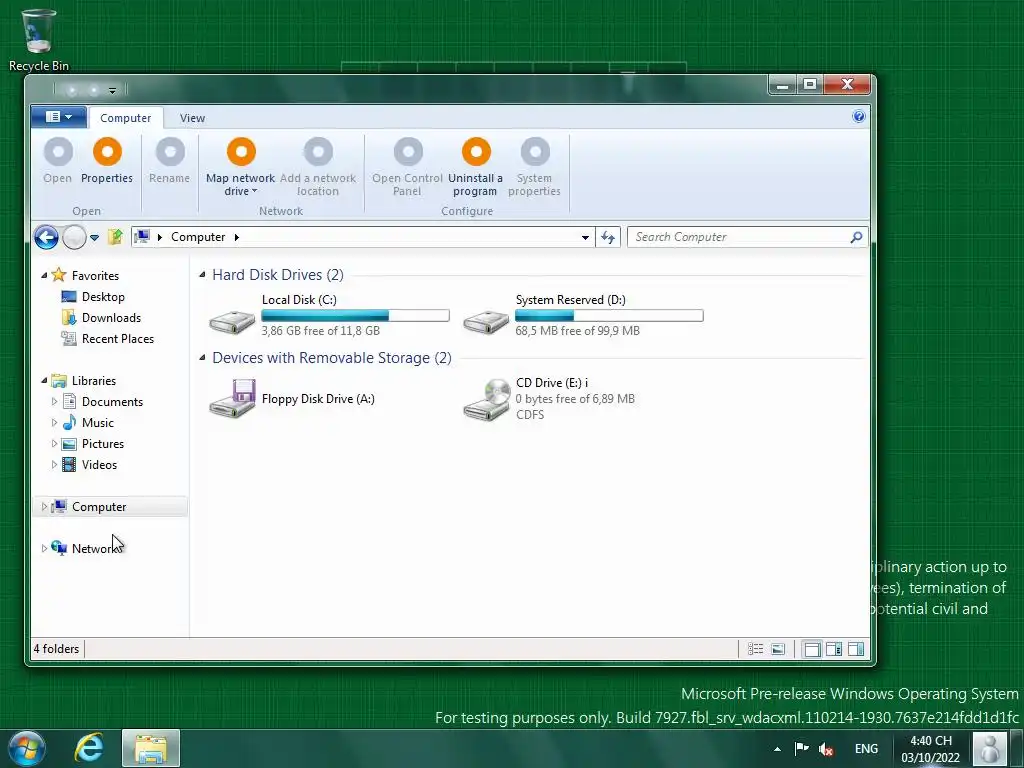This screenshot has width=1024, height=768.
Task: Click Open Control Panel in ribbon
Action: 408,167
